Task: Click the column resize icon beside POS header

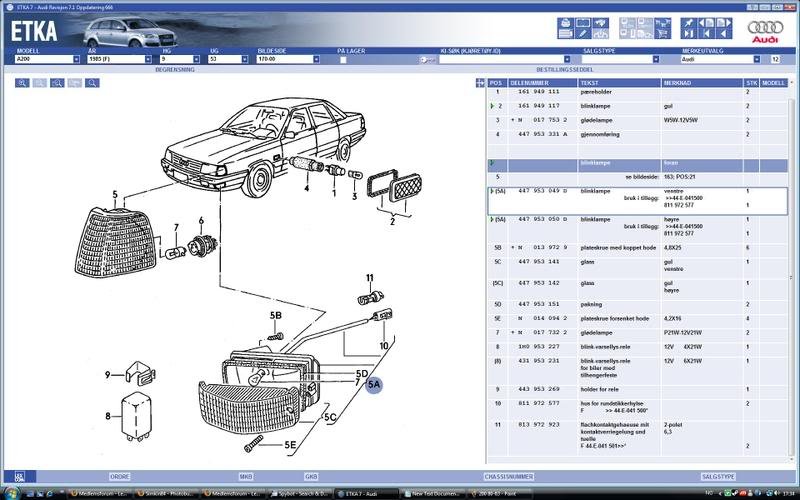Action: 479,83
